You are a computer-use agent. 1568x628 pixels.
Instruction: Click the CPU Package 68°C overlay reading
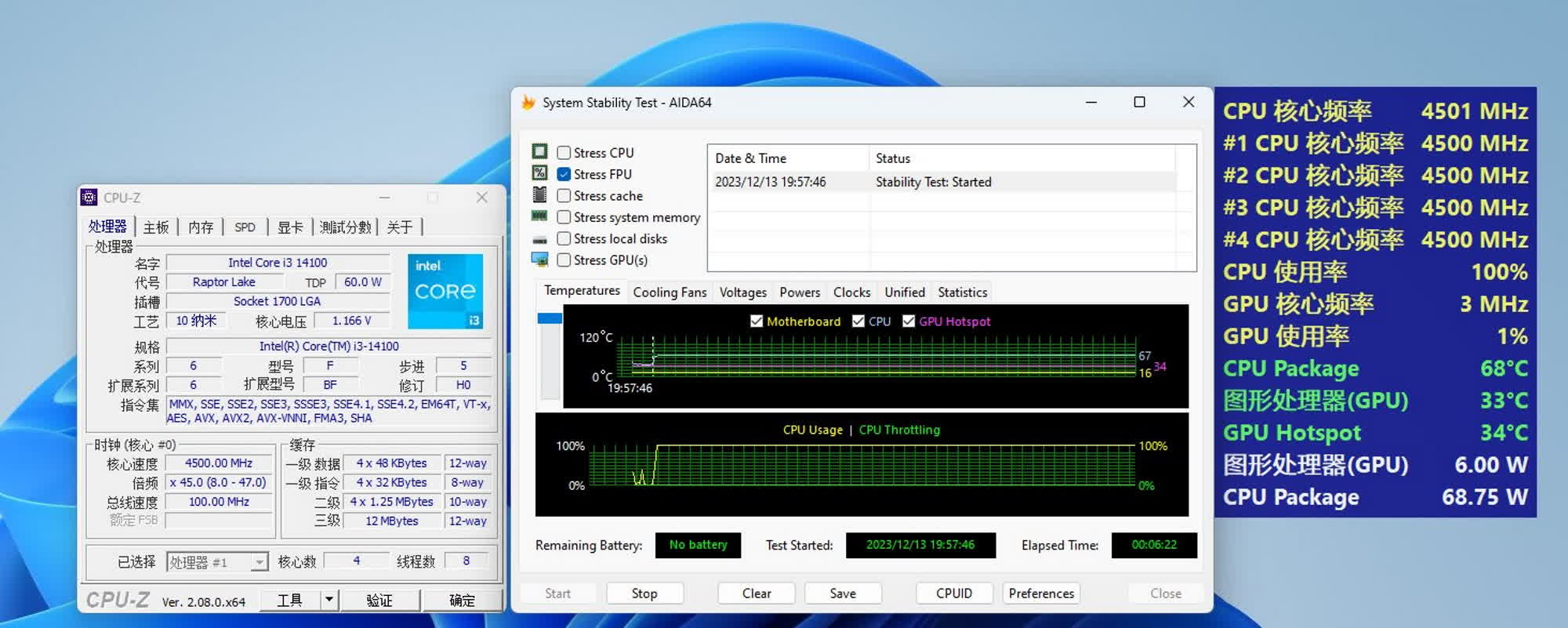pos(1375,368)
